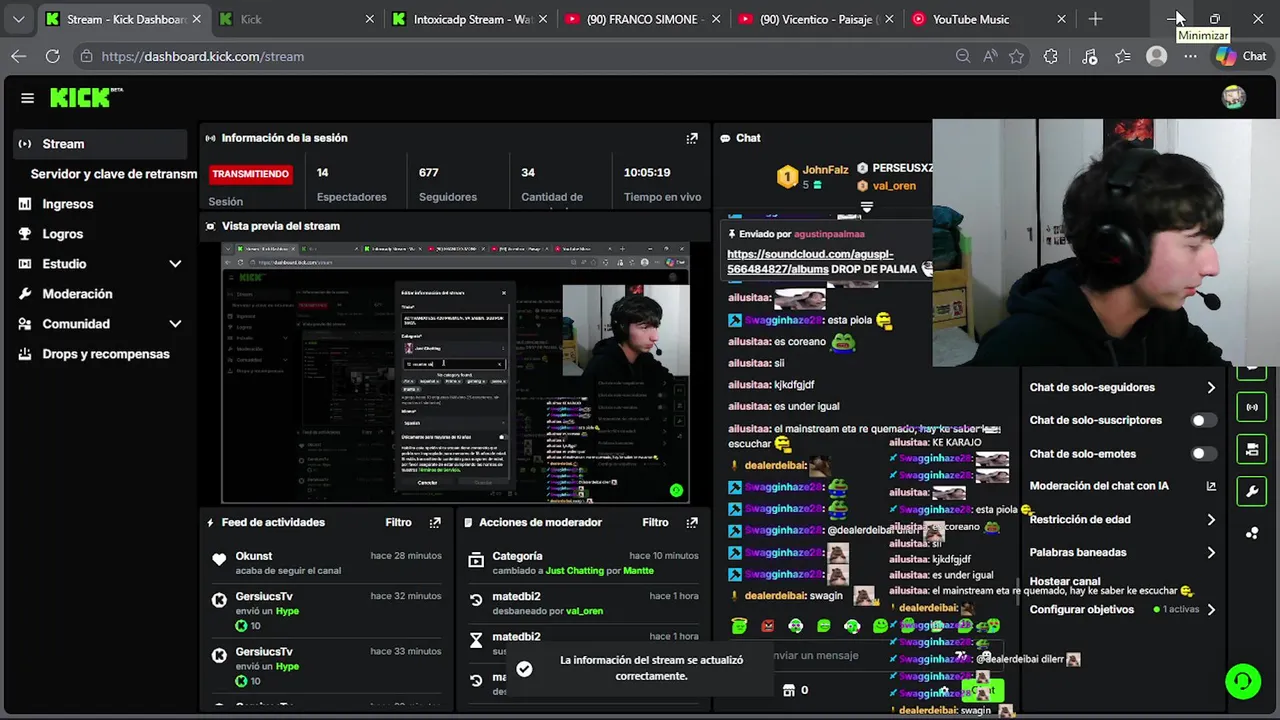This screenshot has height=720, width=1280.
Task: Open a new browser tab
Action: (x=1095, y=19)
